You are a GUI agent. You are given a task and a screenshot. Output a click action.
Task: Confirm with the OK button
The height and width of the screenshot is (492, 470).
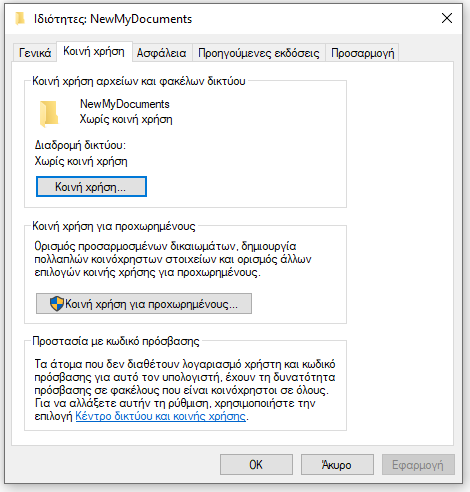click(256, 464)
